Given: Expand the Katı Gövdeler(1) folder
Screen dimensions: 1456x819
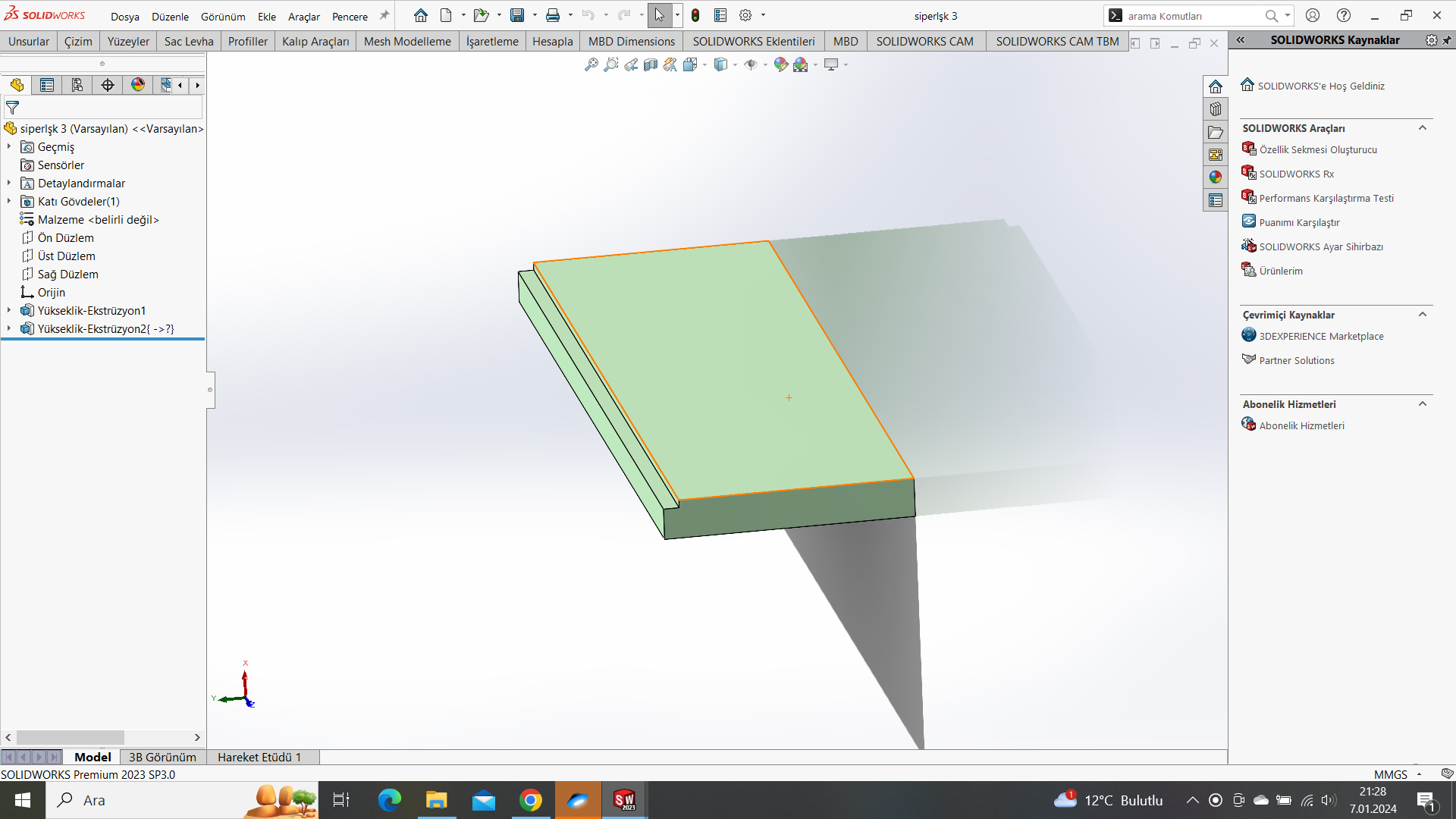Looking at the screenshot, I should click(9, 201).
